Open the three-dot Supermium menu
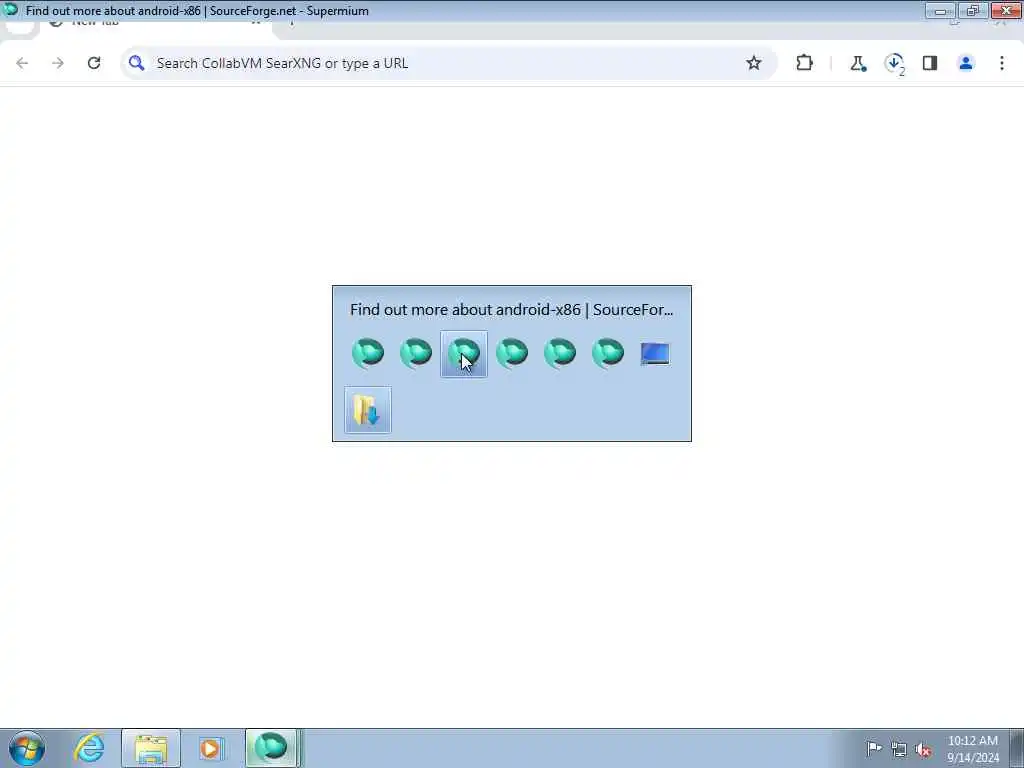 point(1002,63)
